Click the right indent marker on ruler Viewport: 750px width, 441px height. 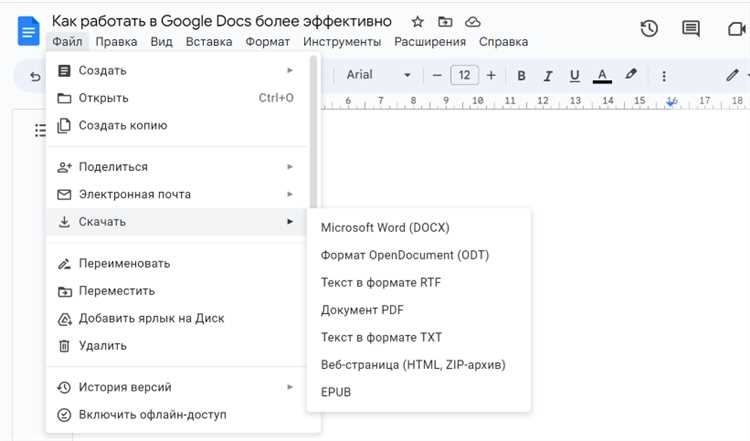(x=672, y=102)
